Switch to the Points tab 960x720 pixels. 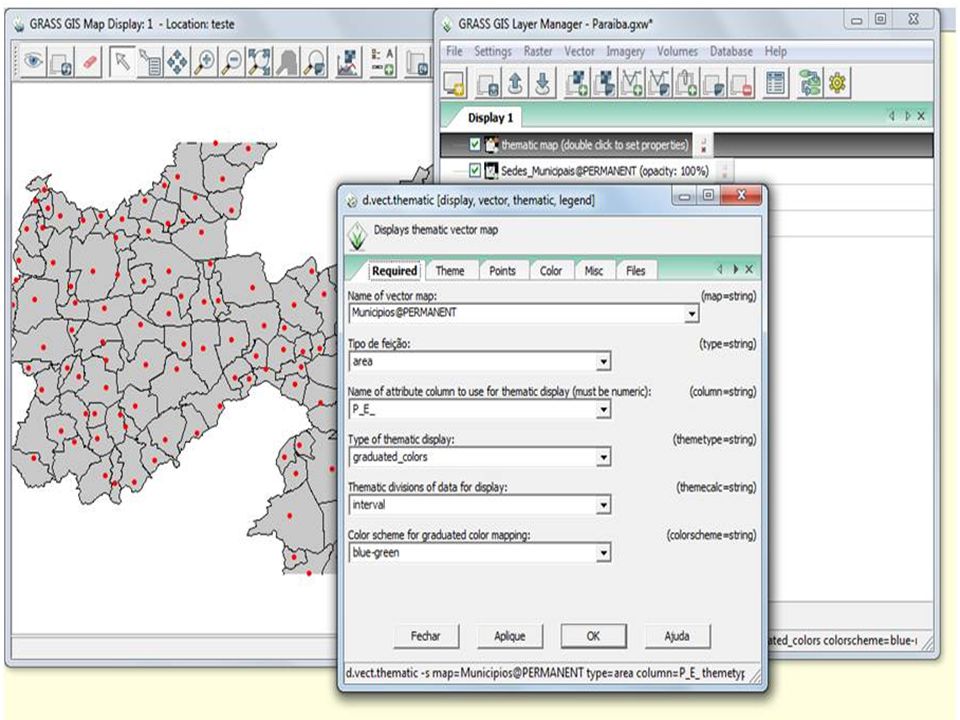tap(502, 271)
